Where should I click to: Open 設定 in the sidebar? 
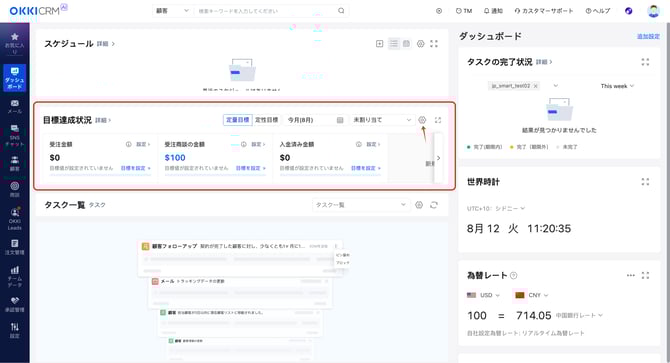tap(15, 331)
